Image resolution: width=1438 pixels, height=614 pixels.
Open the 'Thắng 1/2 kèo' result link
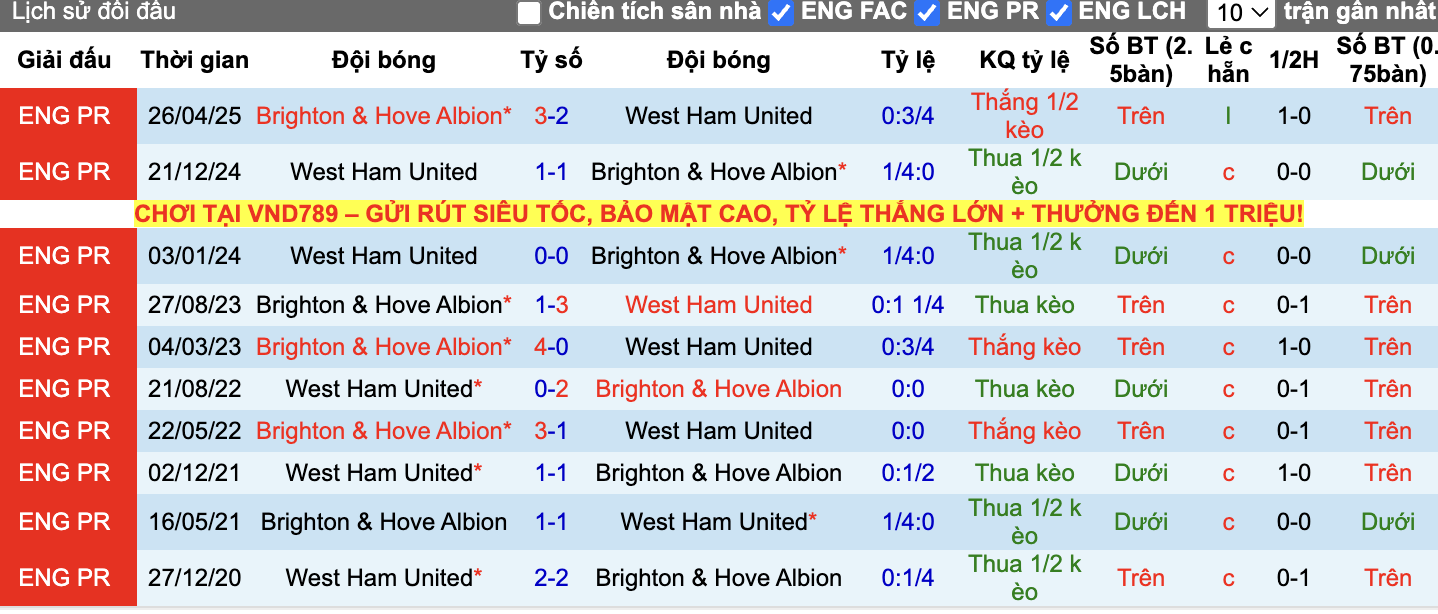point(1025,114)
